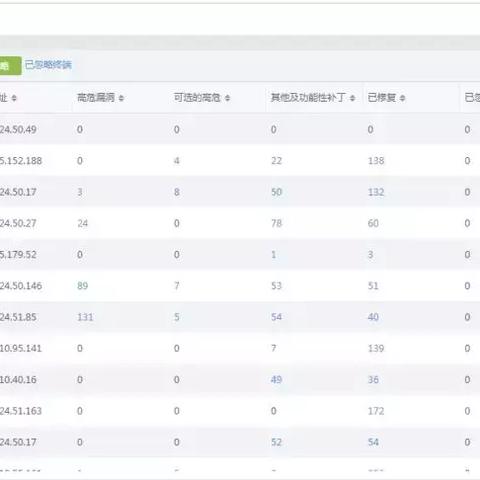
Task: Open the 132 fixed count
Action: [376, 192]
